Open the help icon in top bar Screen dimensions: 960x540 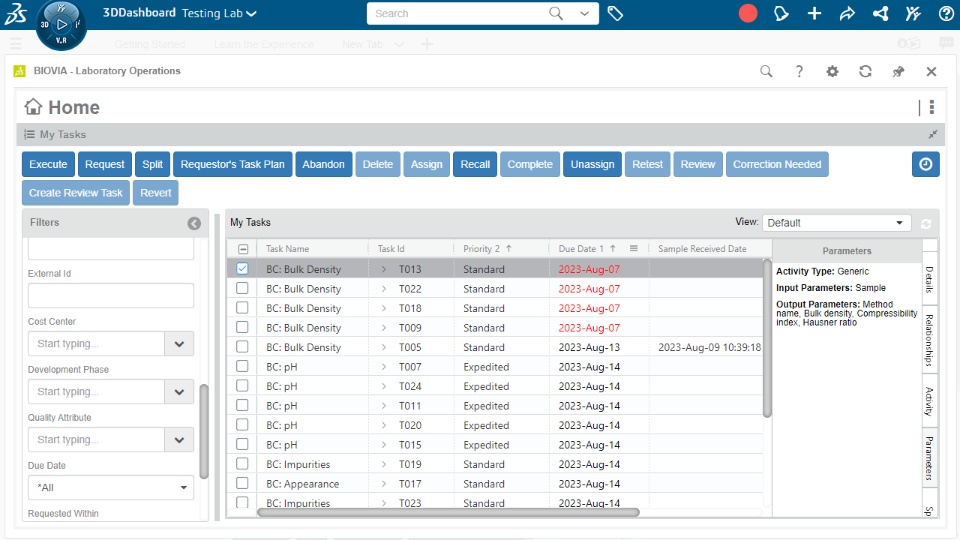click(946, 13)
